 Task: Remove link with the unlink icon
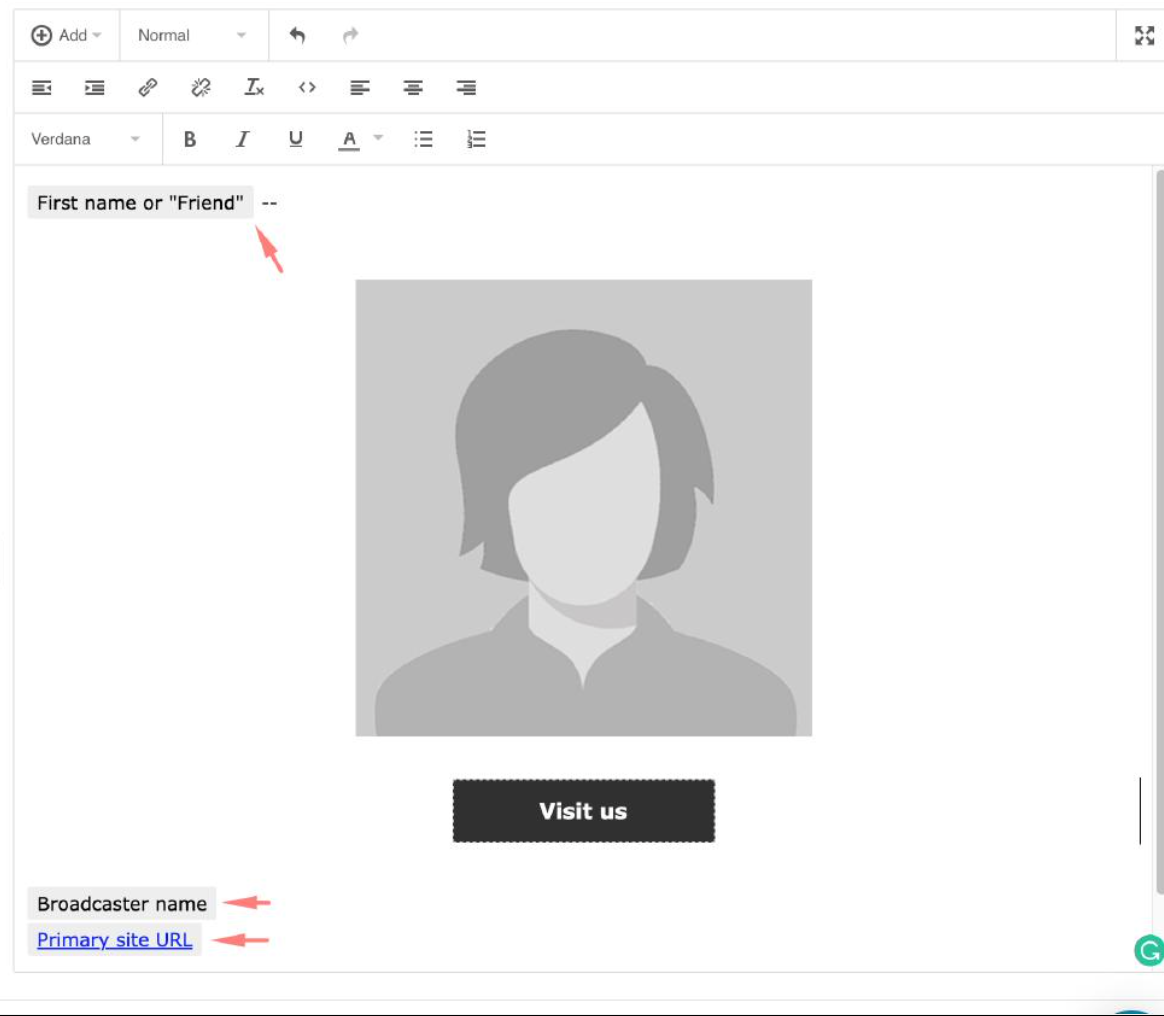[x=201, y=88]
